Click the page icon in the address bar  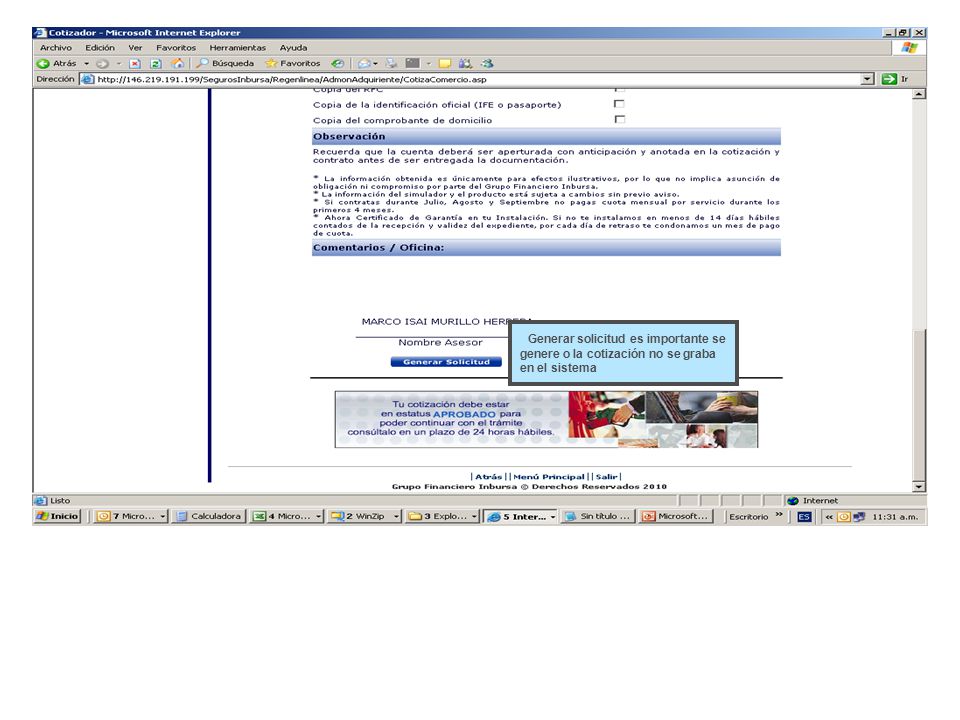88,79
